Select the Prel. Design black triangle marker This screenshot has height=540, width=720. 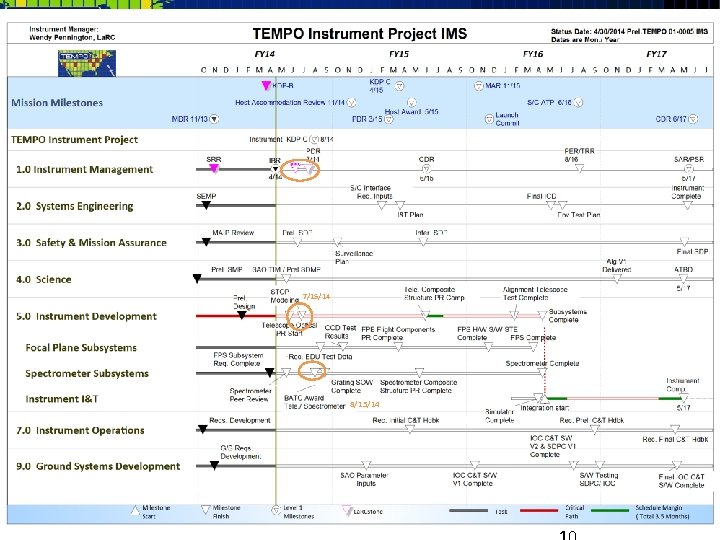tap(242, 315)
